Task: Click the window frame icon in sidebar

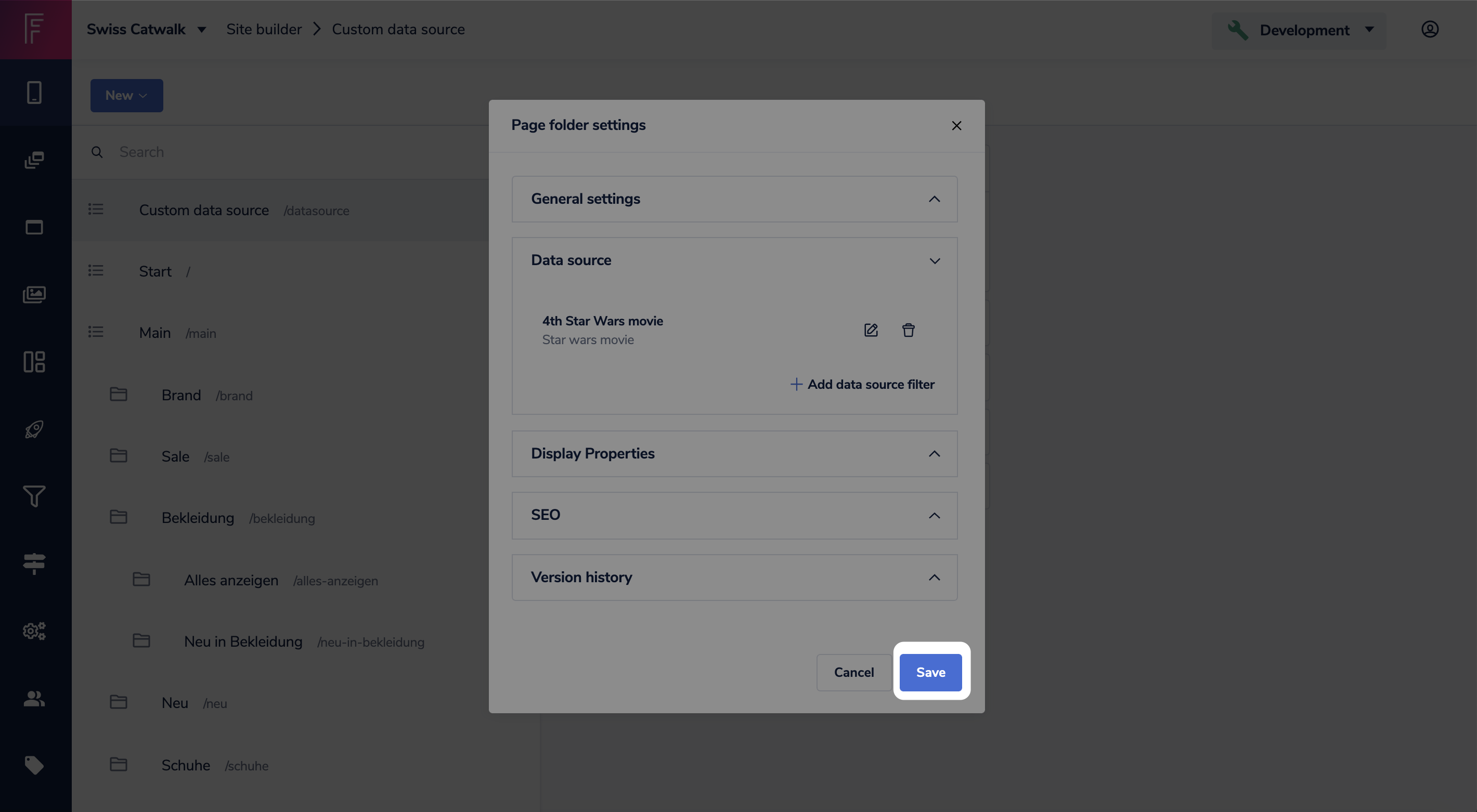Action: click(34, 228)
